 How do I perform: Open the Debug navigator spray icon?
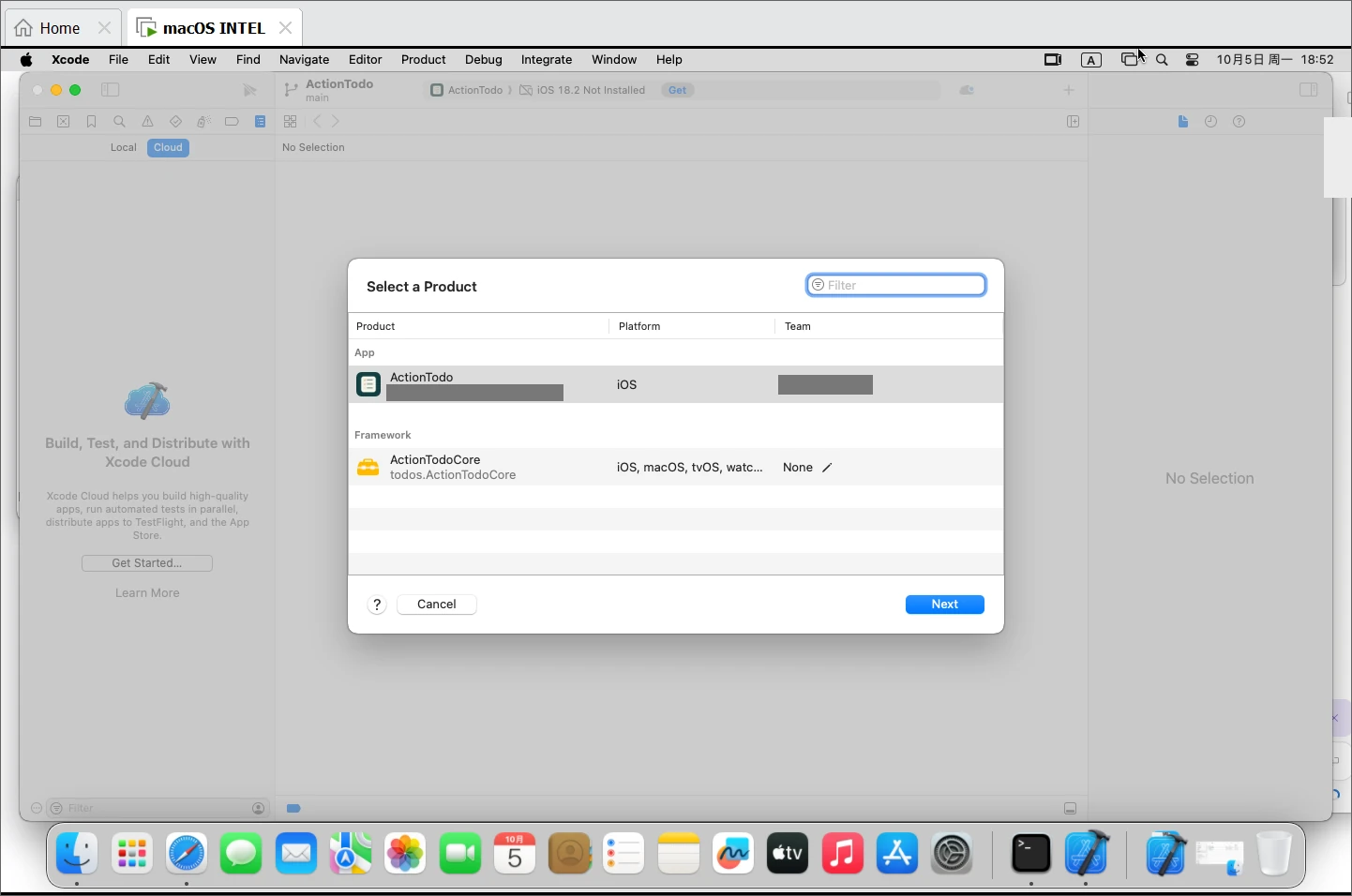pos(203,122)
